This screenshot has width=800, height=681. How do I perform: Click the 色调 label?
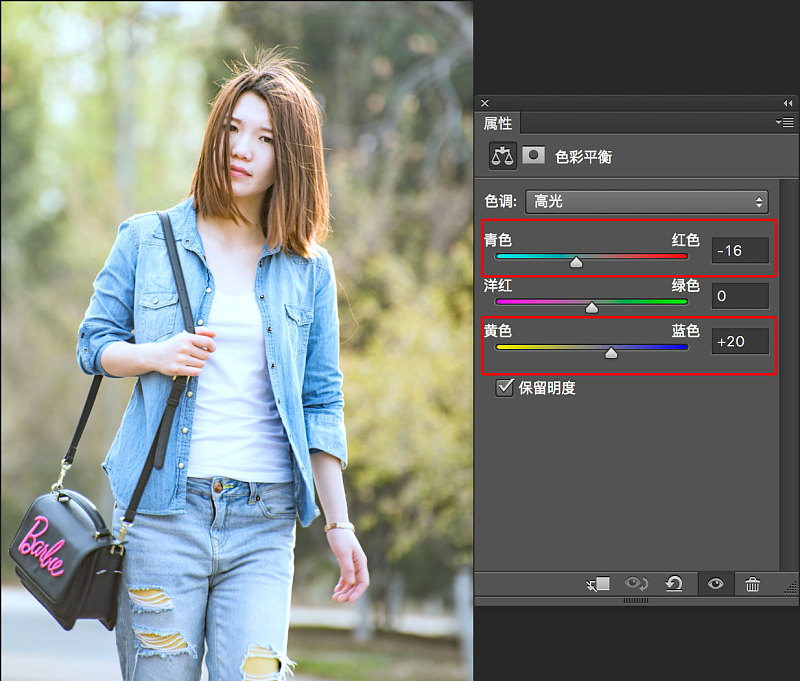click(x=501, y=201)
